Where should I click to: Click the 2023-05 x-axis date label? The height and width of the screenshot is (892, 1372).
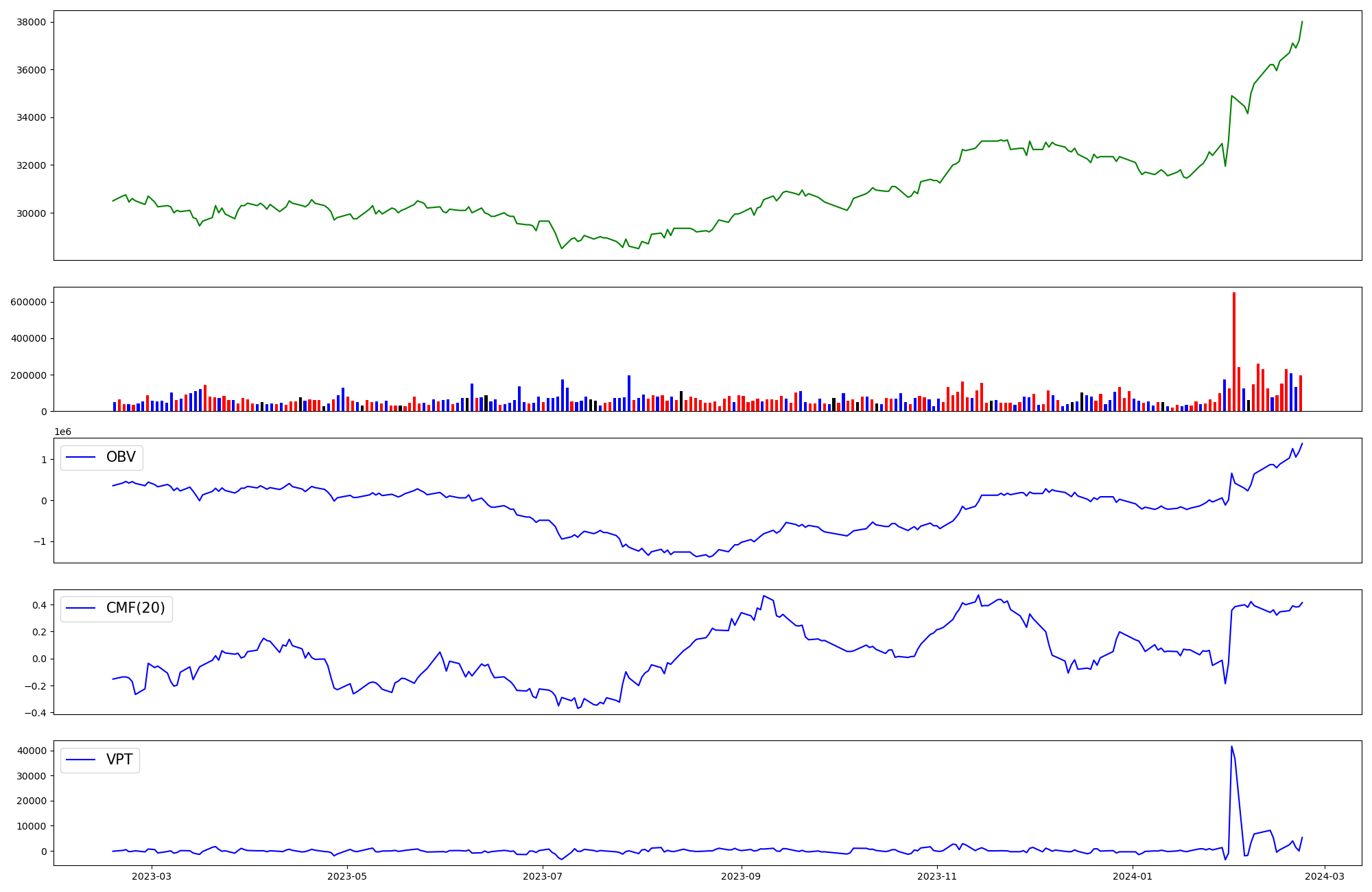347,876
